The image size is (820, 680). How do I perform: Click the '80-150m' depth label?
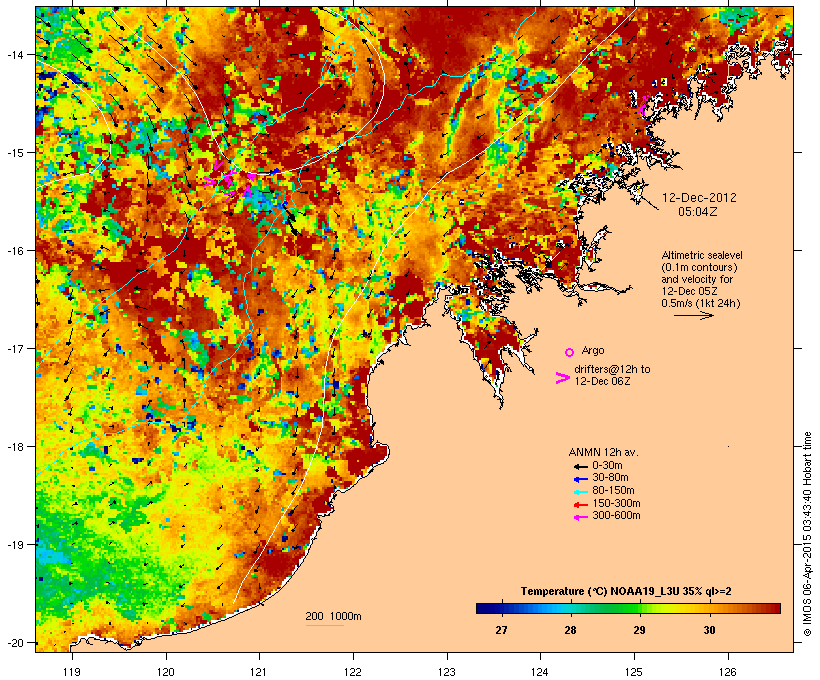613,491
